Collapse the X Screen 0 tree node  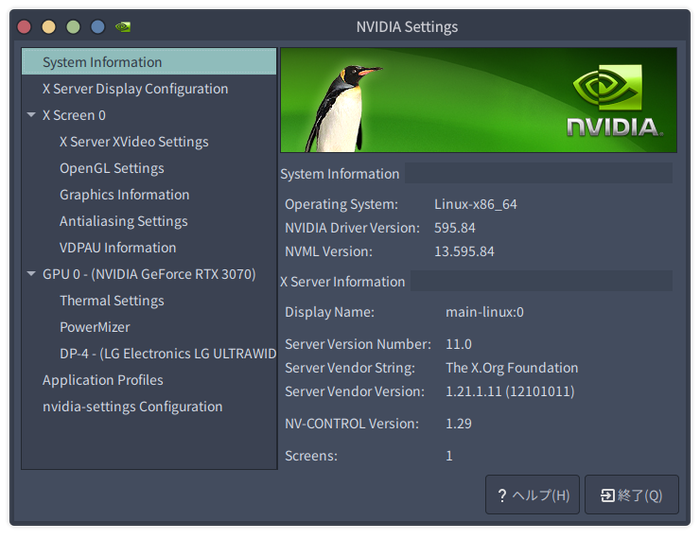pos(31,115)
